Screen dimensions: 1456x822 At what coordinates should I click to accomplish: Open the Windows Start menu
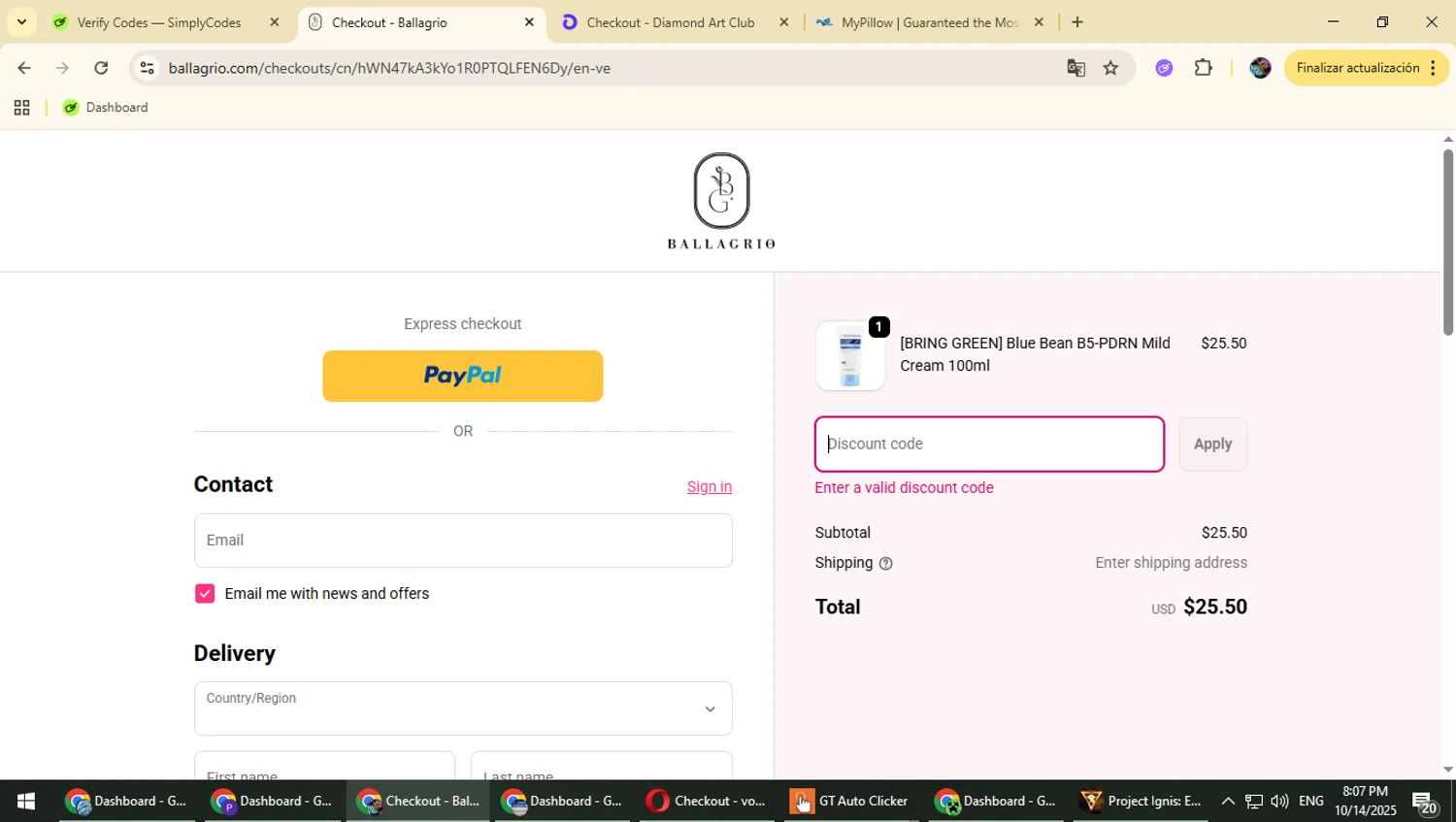pyautogui.click(x=25, y=801)
